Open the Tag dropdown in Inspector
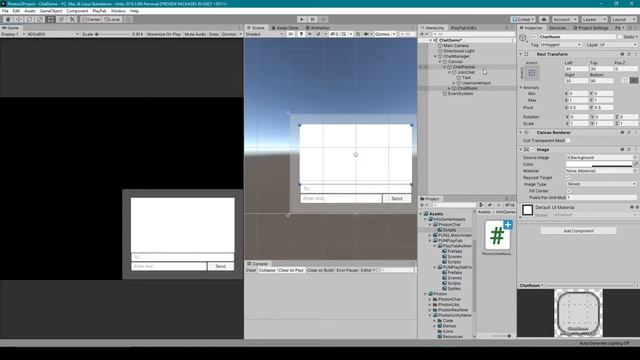The image size is (640, 360). [x=560, y=44]
